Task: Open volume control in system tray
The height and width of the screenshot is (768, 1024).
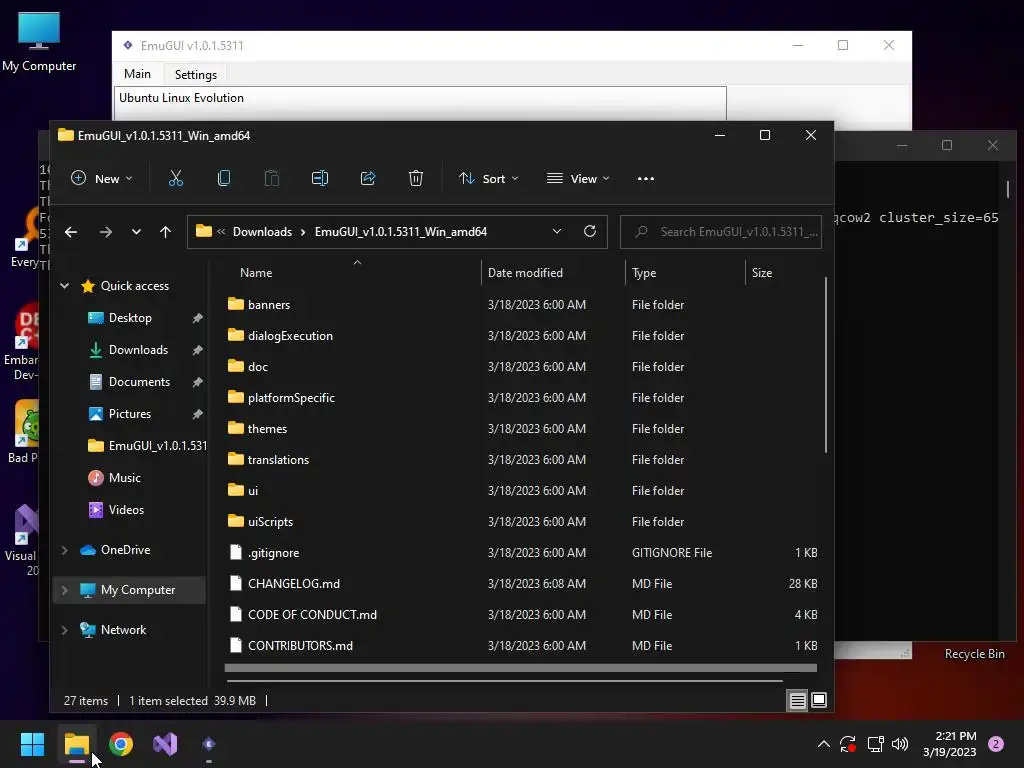Action: point(900,744)
